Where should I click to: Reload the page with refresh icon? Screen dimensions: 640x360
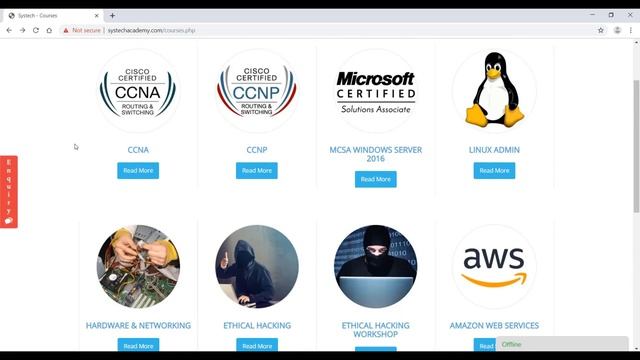[36, 30]
